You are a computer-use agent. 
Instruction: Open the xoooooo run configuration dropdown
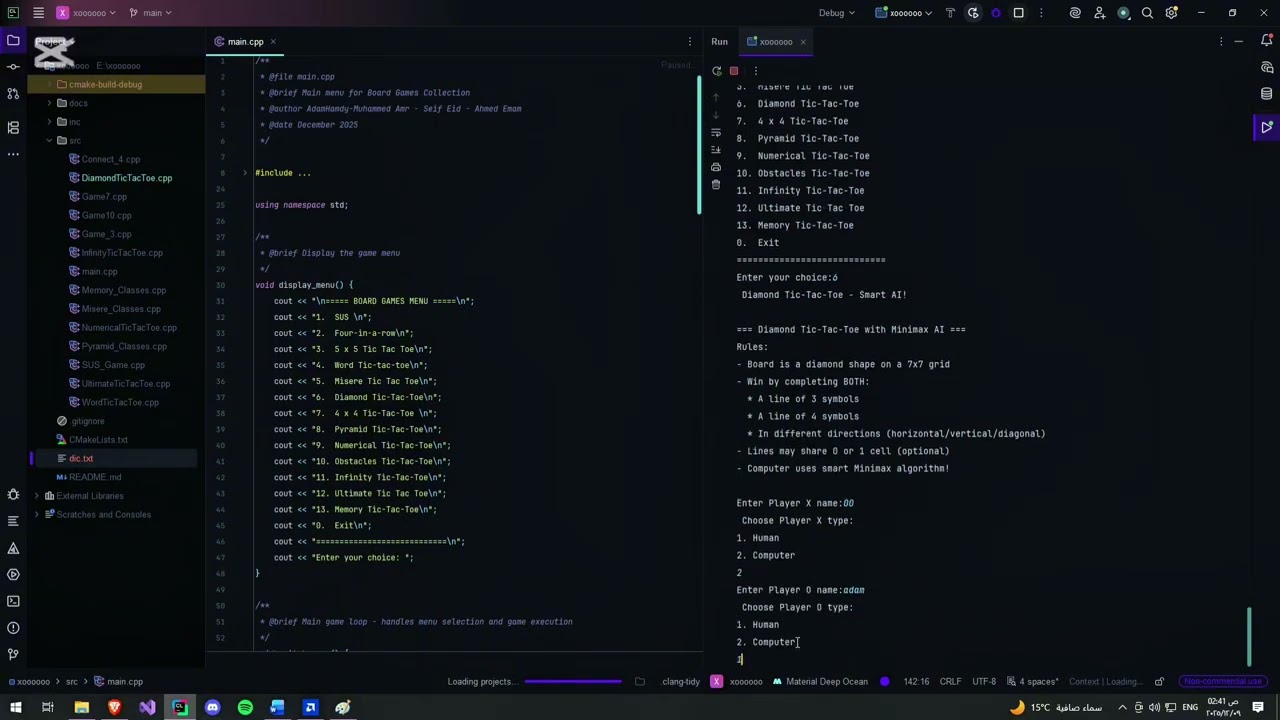904,13
